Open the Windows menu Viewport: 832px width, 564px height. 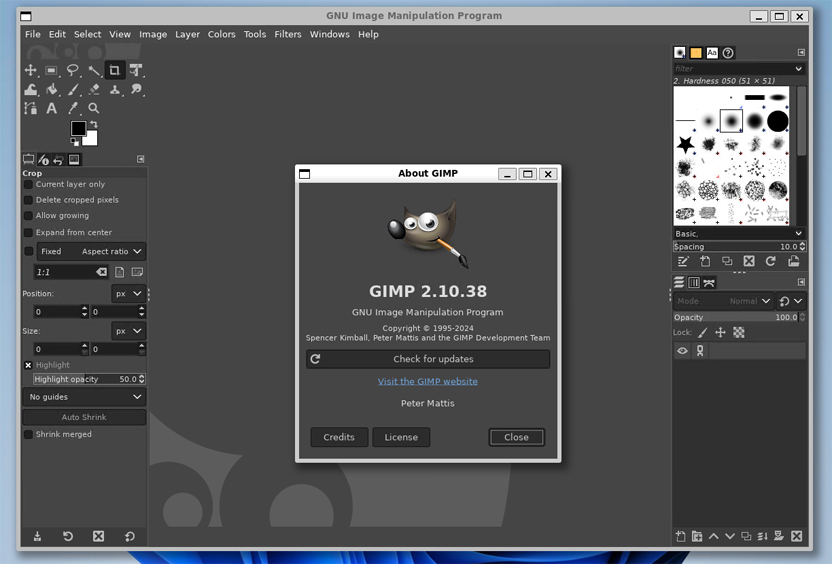[x=330, y=34]
